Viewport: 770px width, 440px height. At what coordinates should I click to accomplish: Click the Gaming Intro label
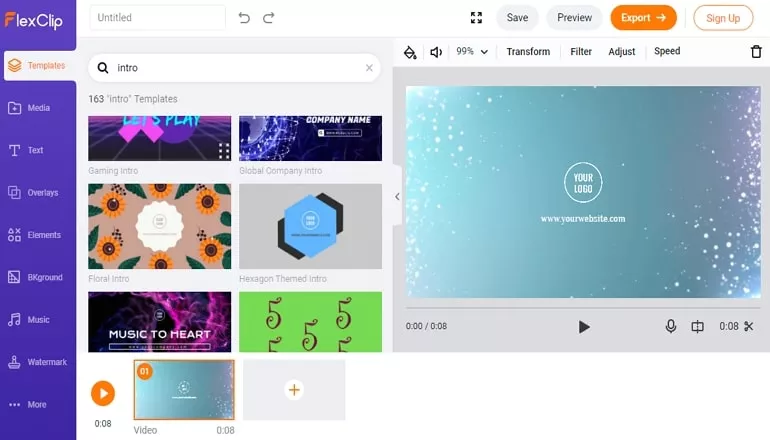(113, 171)
